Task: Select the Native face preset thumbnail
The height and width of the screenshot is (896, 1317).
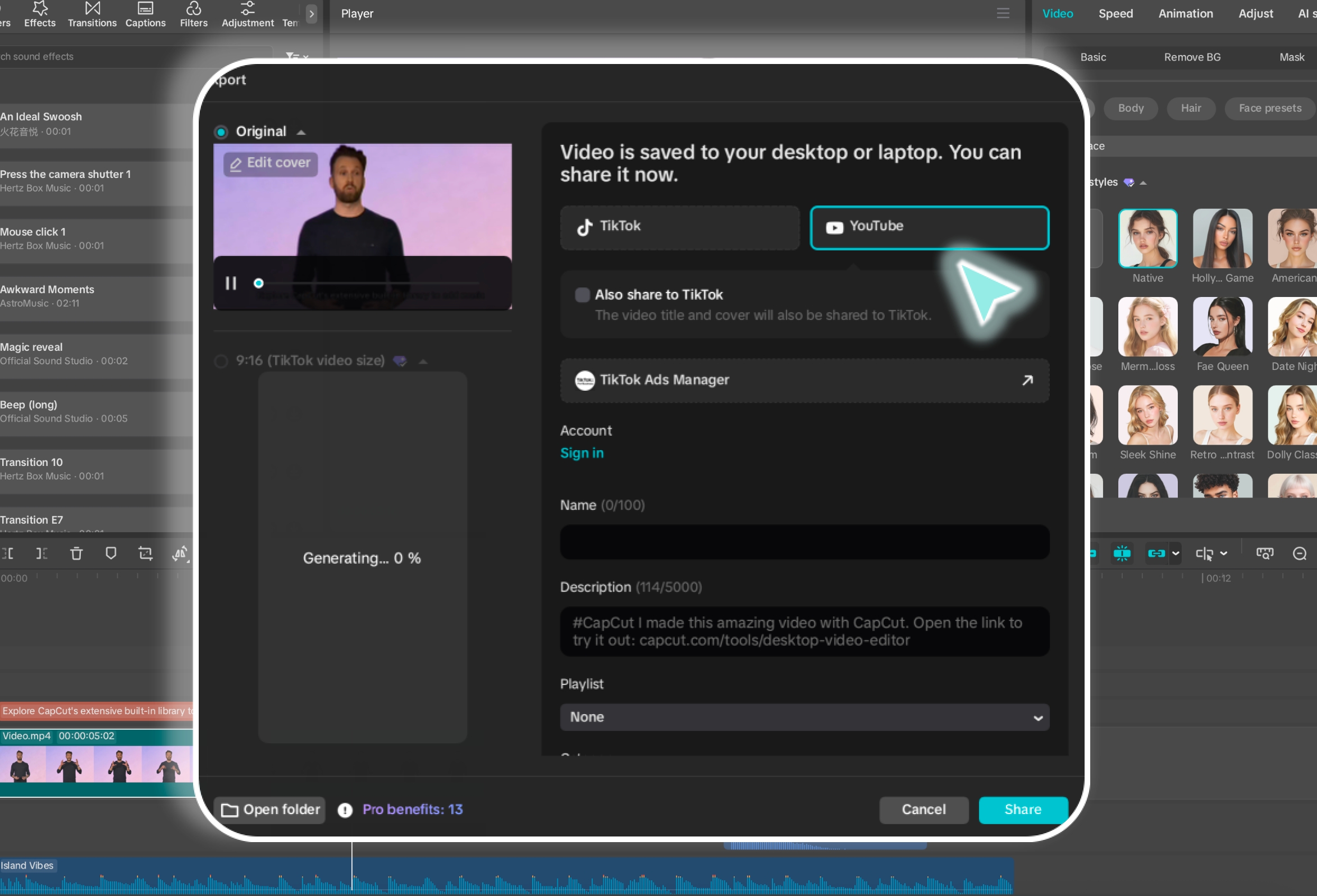Action: coord(1147,238)
